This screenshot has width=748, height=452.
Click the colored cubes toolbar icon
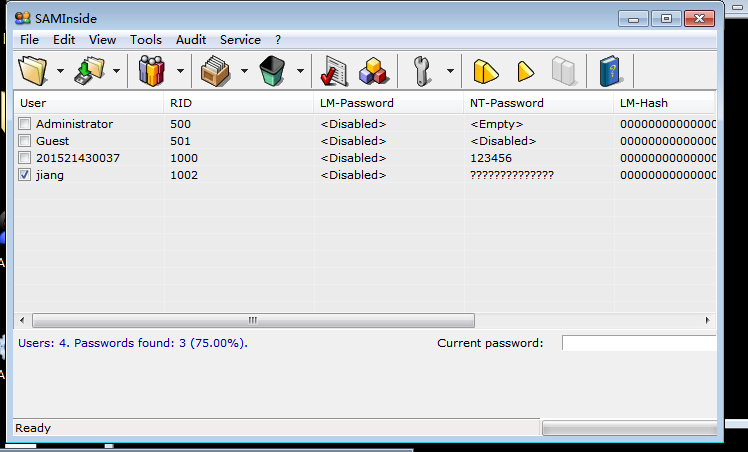(373, 71)
